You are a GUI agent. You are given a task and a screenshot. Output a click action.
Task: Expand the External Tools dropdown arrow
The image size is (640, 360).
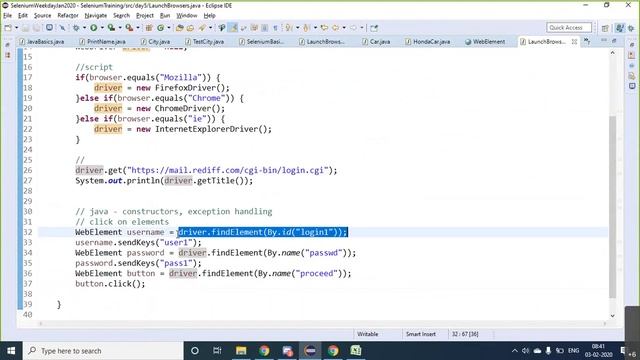[x=138, y=28]
